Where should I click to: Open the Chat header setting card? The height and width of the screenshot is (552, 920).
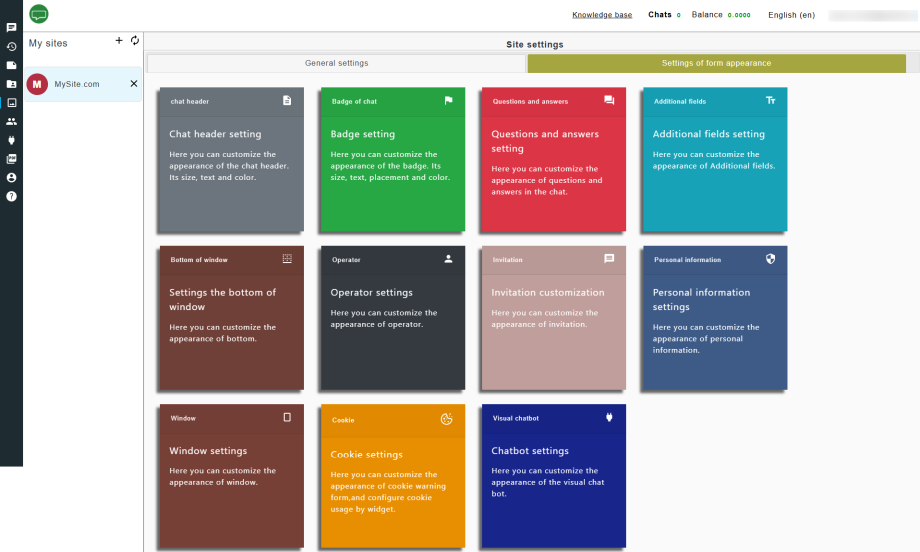click(230, 160)
